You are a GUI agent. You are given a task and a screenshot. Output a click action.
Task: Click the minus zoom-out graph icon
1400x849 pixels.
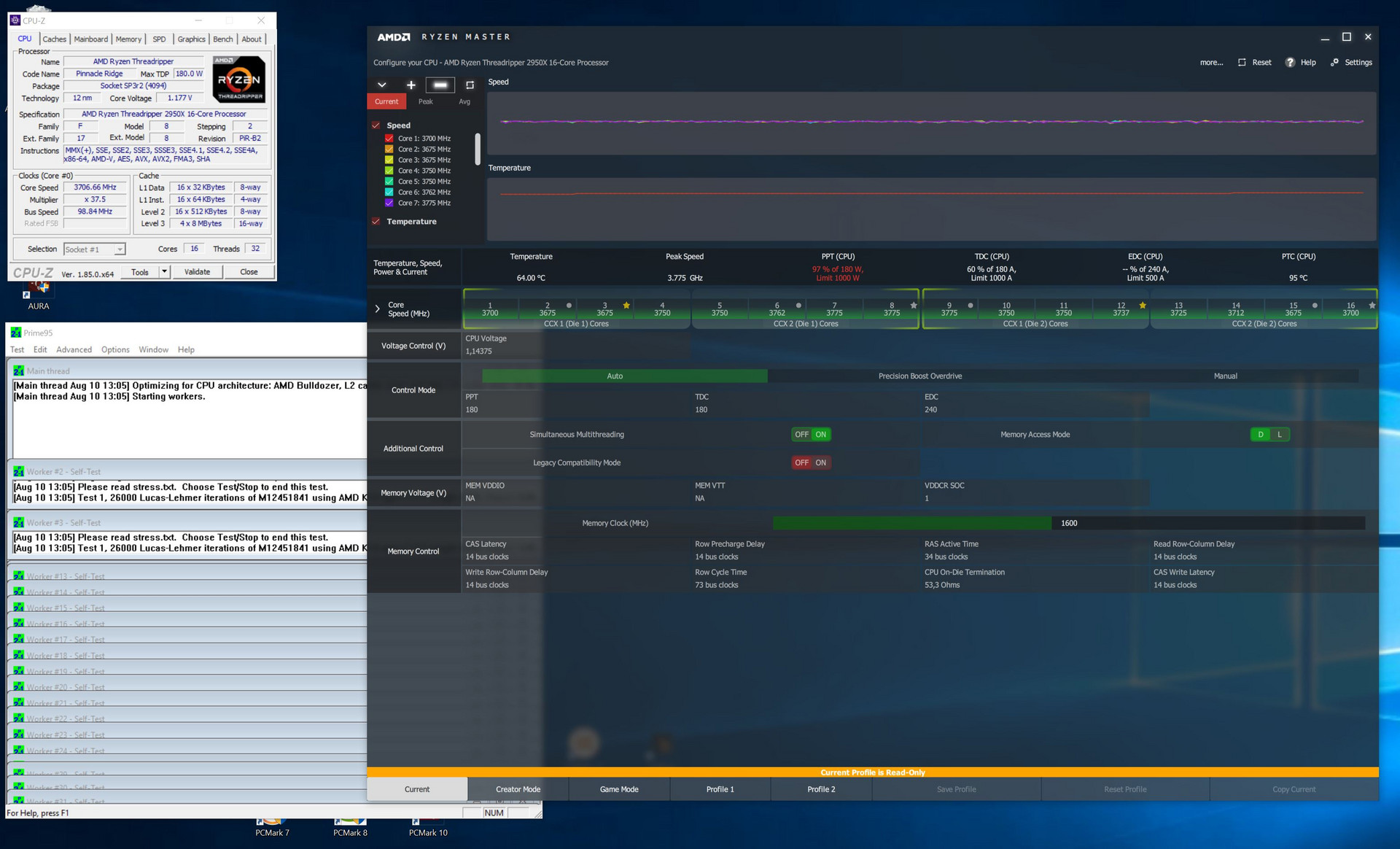pyautogui.click(x=440, y=85)
